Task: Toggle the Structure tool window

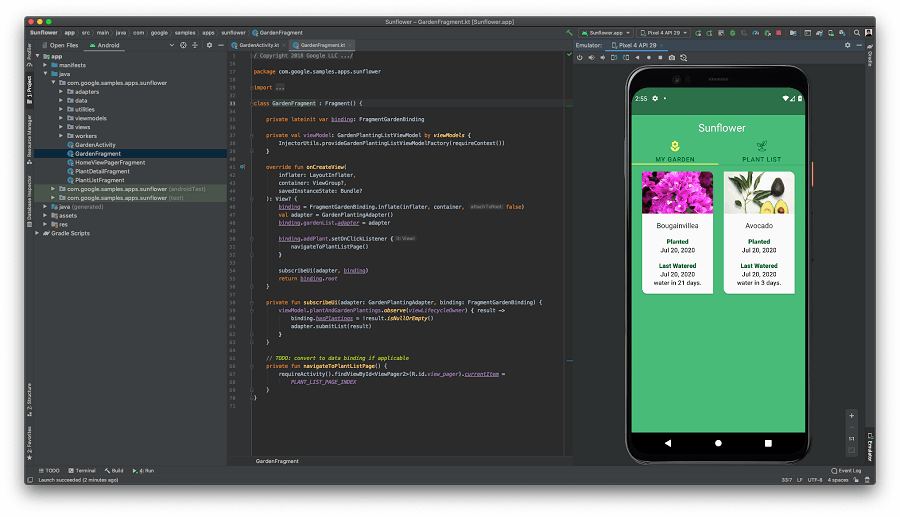Action: [29, 400]
